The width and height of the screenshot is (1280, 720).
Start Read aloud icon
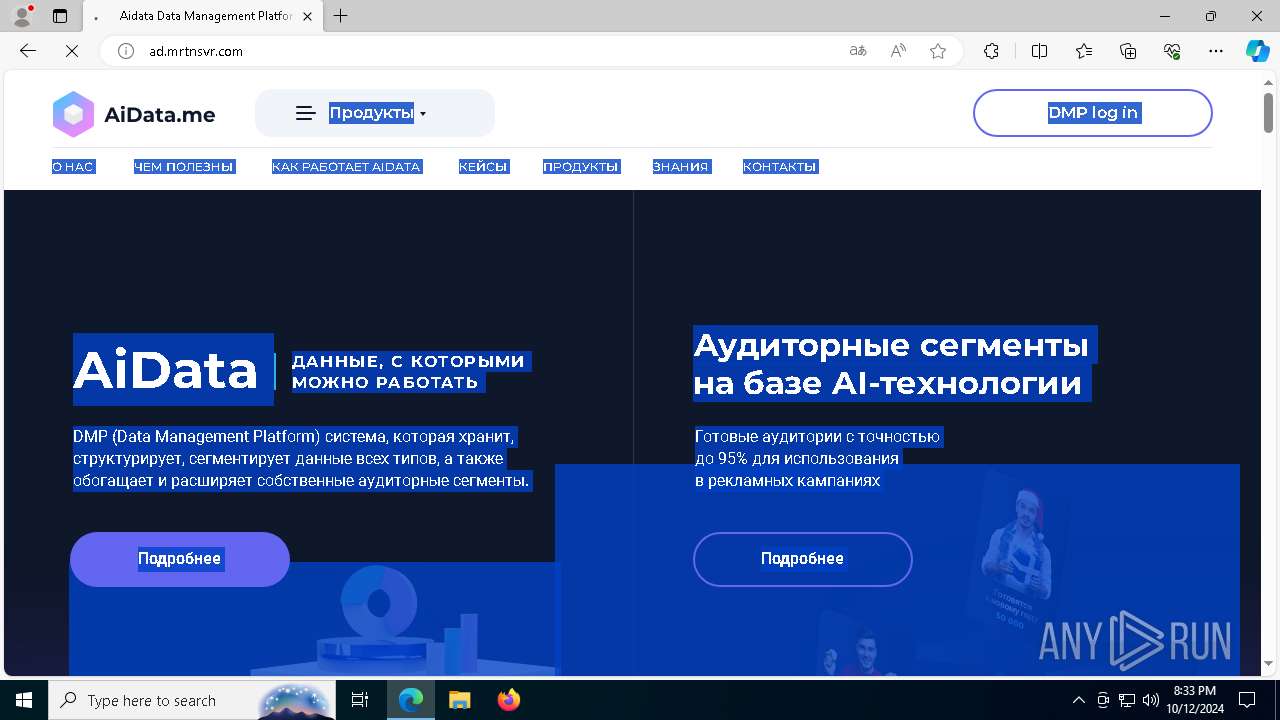click(x=898, y=51)
